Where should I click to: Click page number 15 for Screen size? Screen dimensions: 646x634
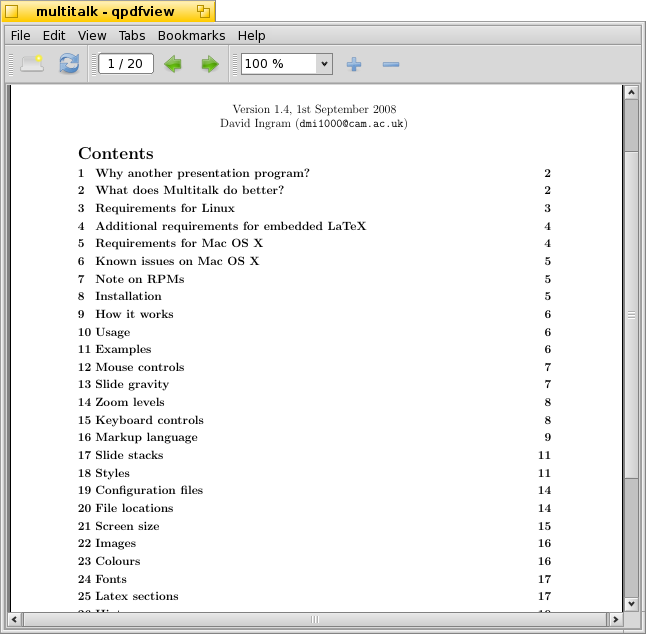544,526
